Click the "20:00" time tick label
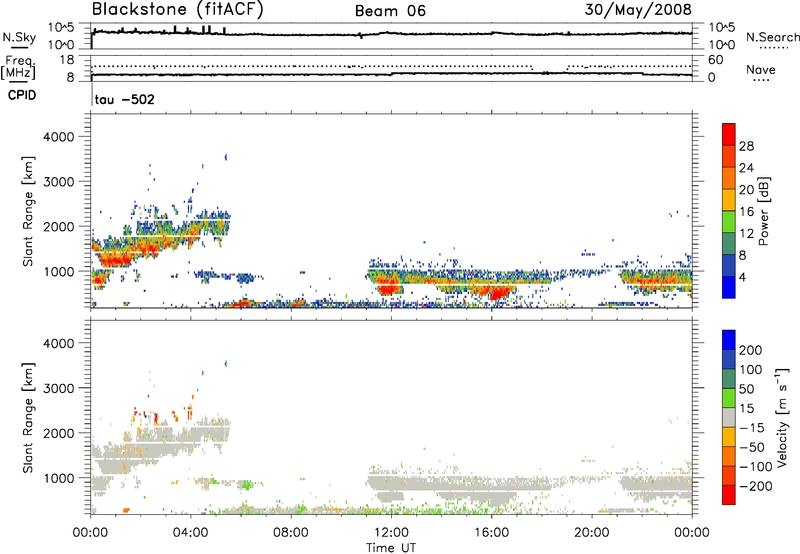Viewport: 800px width, 554px height. (592, 533)
